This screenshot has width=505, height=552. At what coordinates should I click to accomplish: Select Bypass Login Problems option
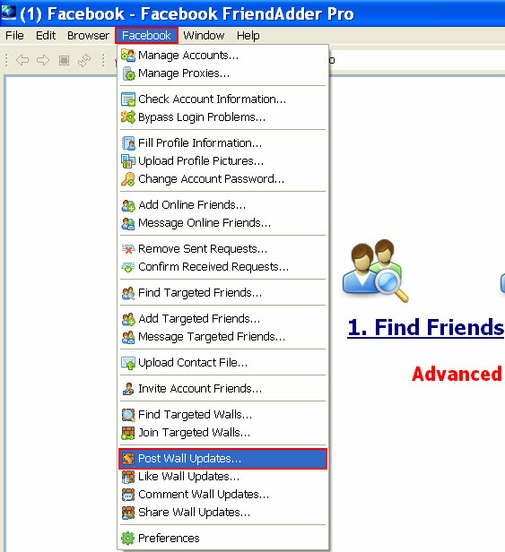(223, 117)
